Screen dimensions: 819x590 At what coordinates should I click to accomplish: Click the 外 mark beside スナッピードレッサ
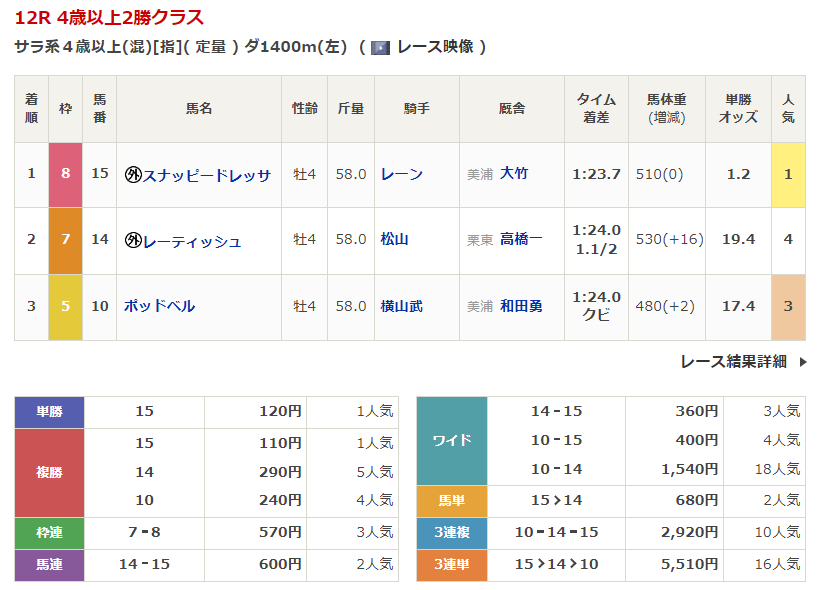133,175
